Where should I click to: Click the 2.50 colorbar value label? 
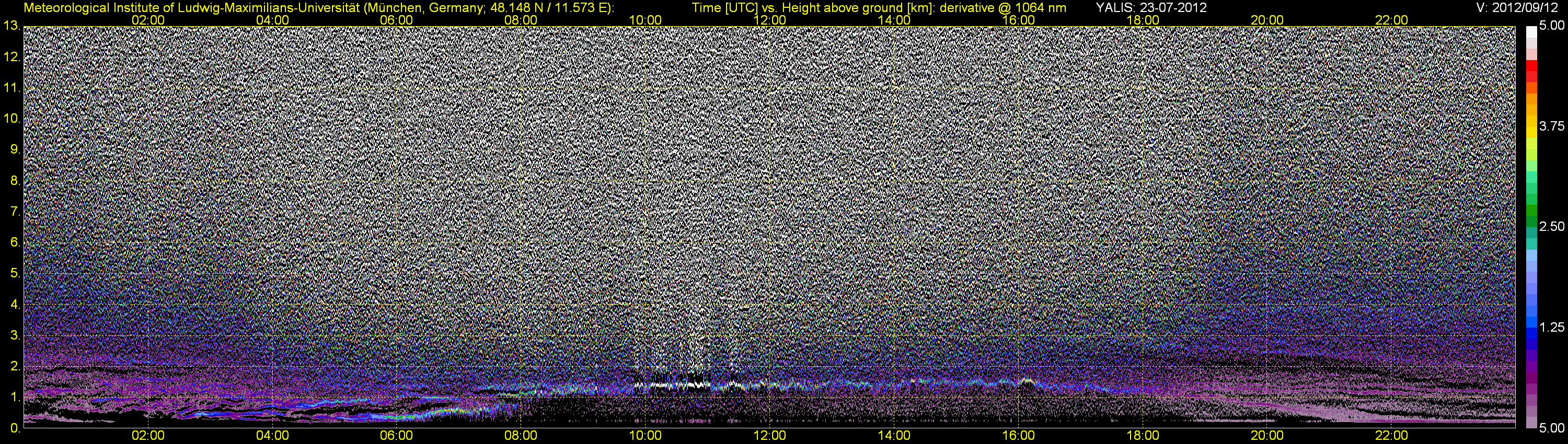click(x=1552, y=226)
